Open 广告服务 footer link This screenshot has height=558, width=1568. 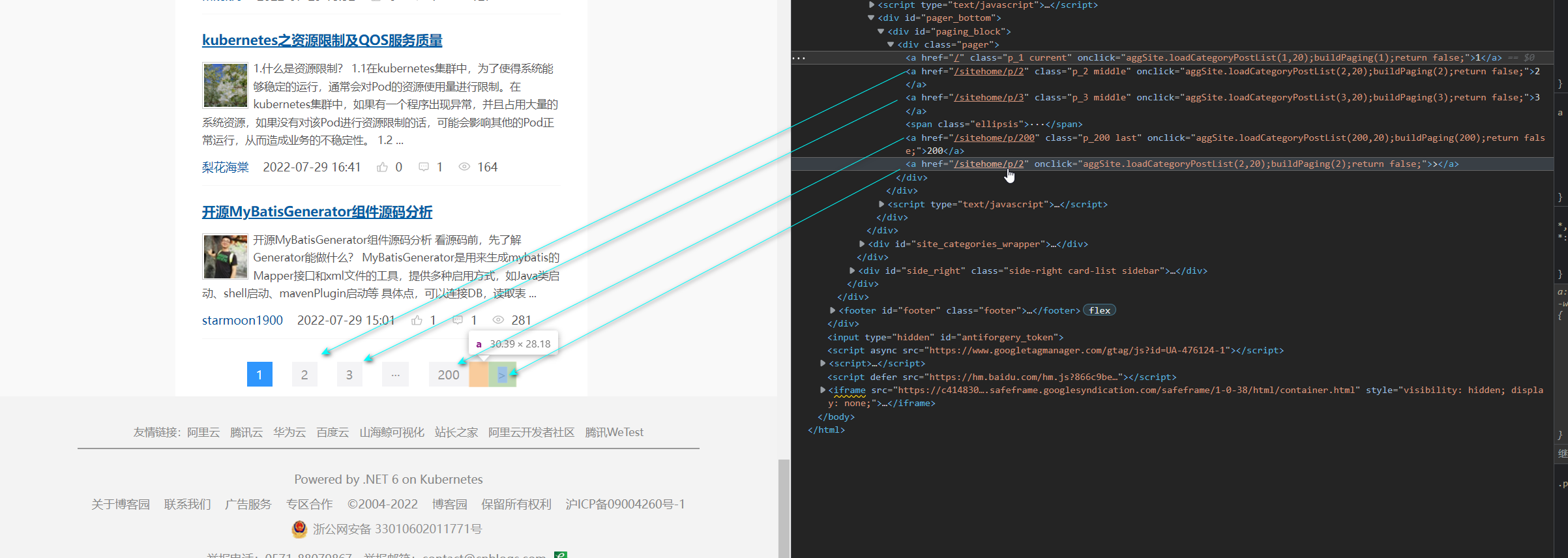pos(248,504)
